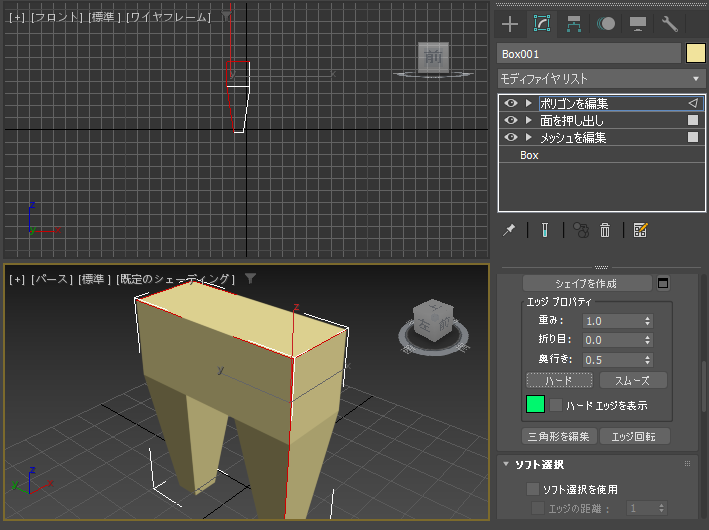
Task: Remove modifier with the trash can icon
Action: pos(605,230)
